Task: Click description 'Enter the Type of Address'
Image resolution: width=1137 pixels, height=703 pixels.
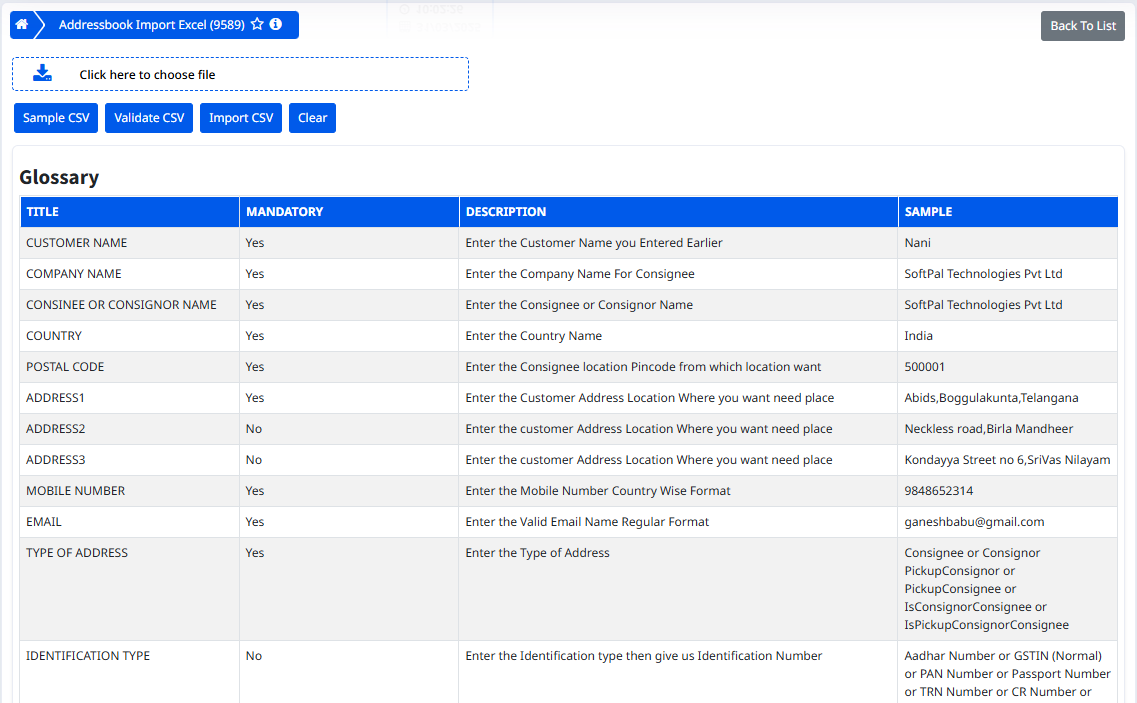Action: pyautogui.click(x=537, y=553)
